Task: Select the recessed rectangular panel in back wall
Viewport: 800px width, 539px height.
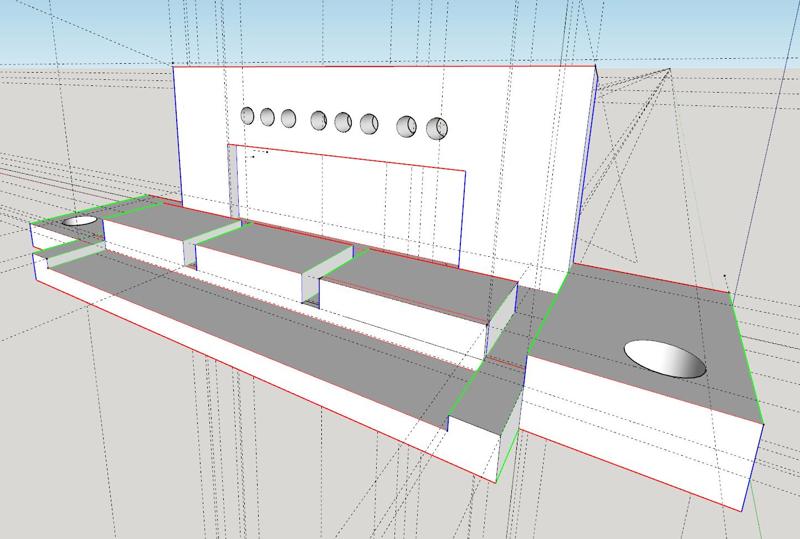Action: [x=347, y=204]
